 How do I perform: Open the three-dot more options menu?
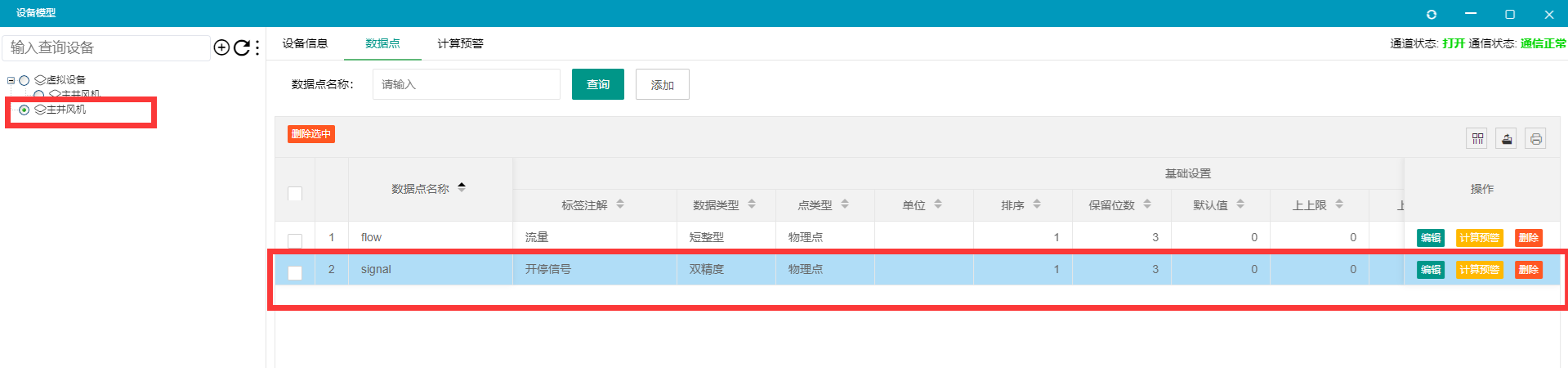point(257,47)
